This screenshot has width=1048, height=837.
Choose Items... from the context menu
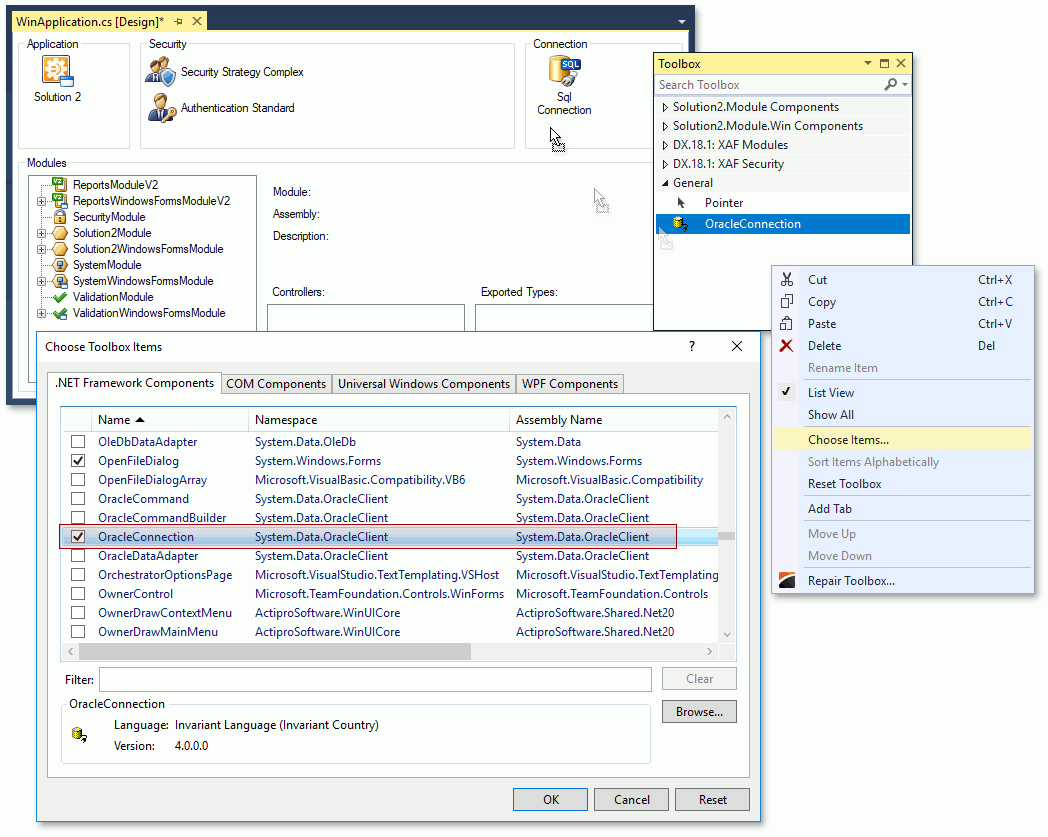click(x=847, y=439)
